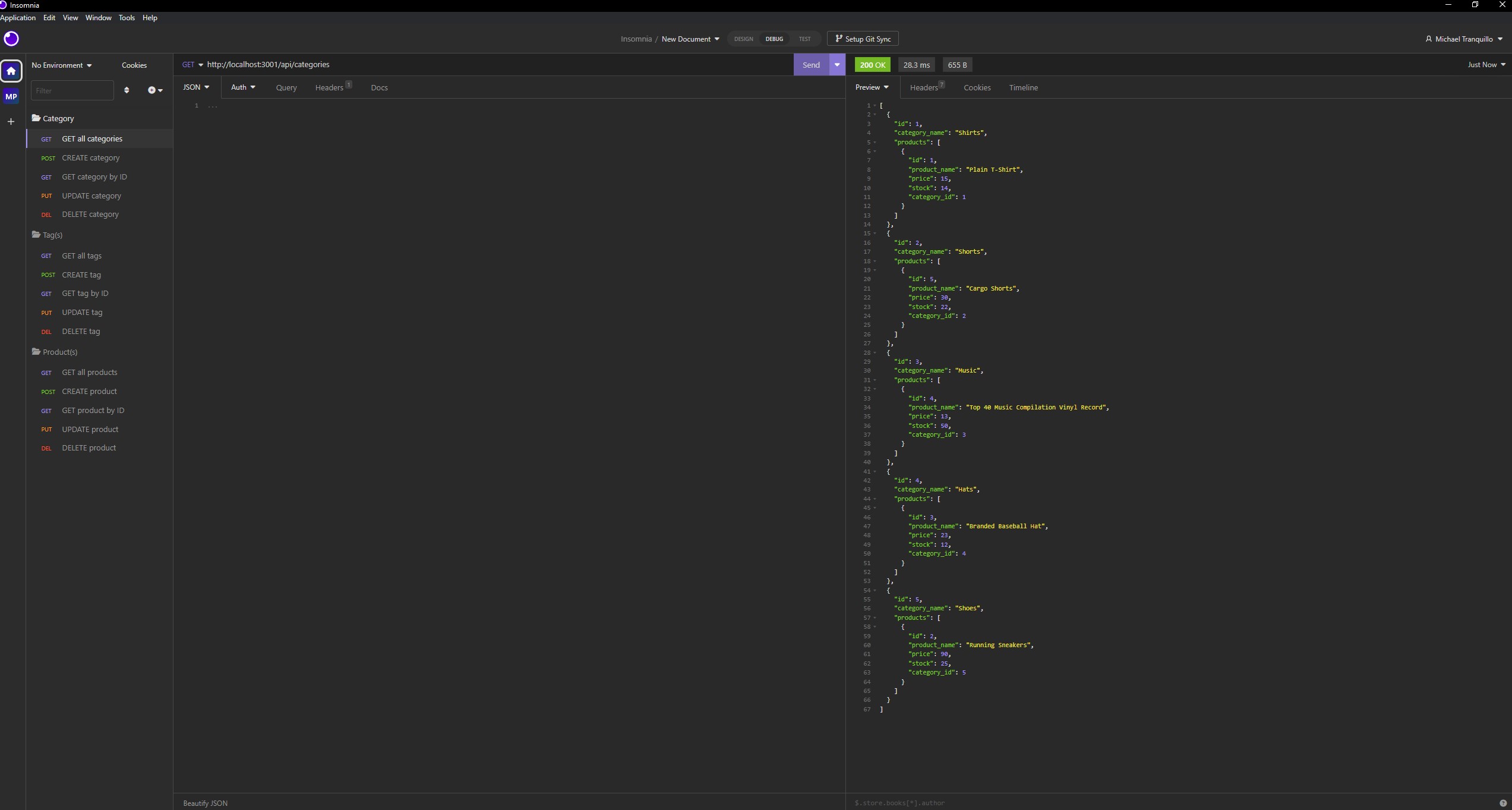Viewport: 1512px width, 810px height.
Task: Click the Insomnia logo in the title bar
Action: [x=5, y=5]
